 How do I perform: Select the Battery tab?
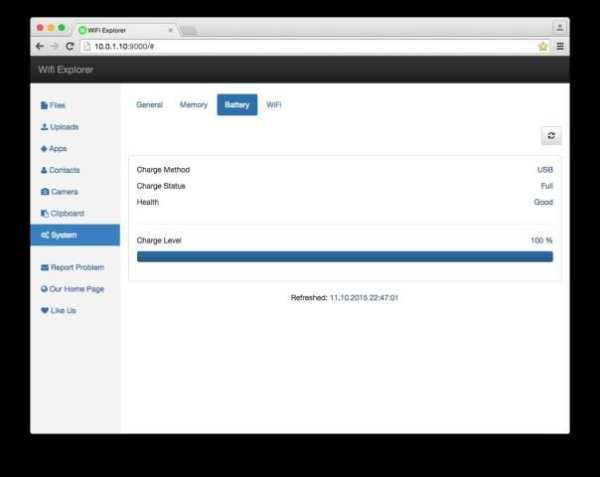click(237, 105)
